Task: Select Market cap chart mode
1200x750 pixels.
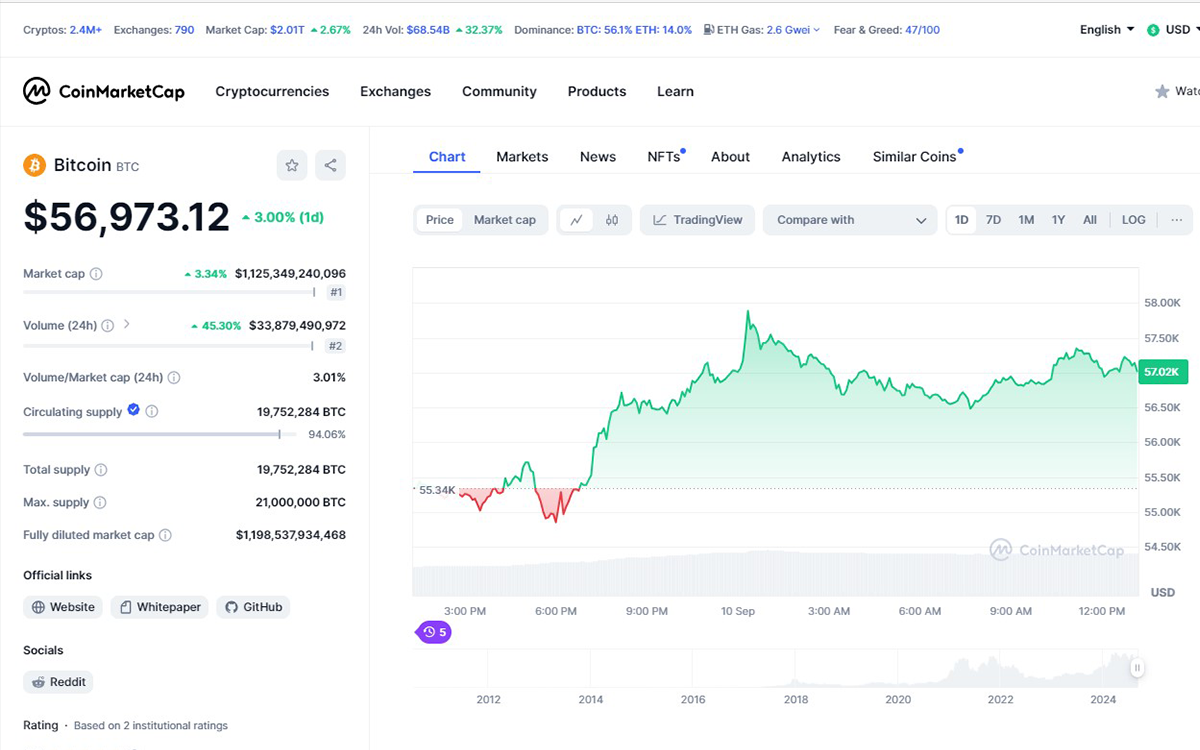Action: [x=505, y=220]
